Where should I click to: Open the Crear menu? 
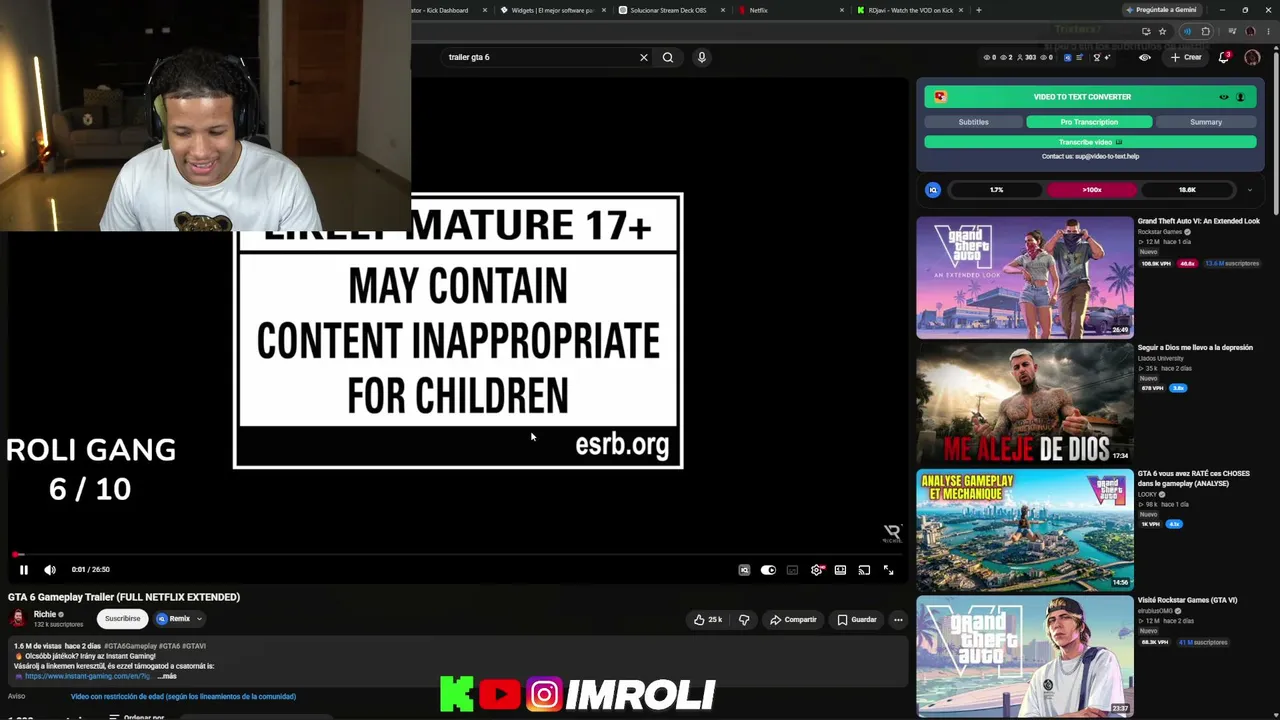click(1186, 57)
